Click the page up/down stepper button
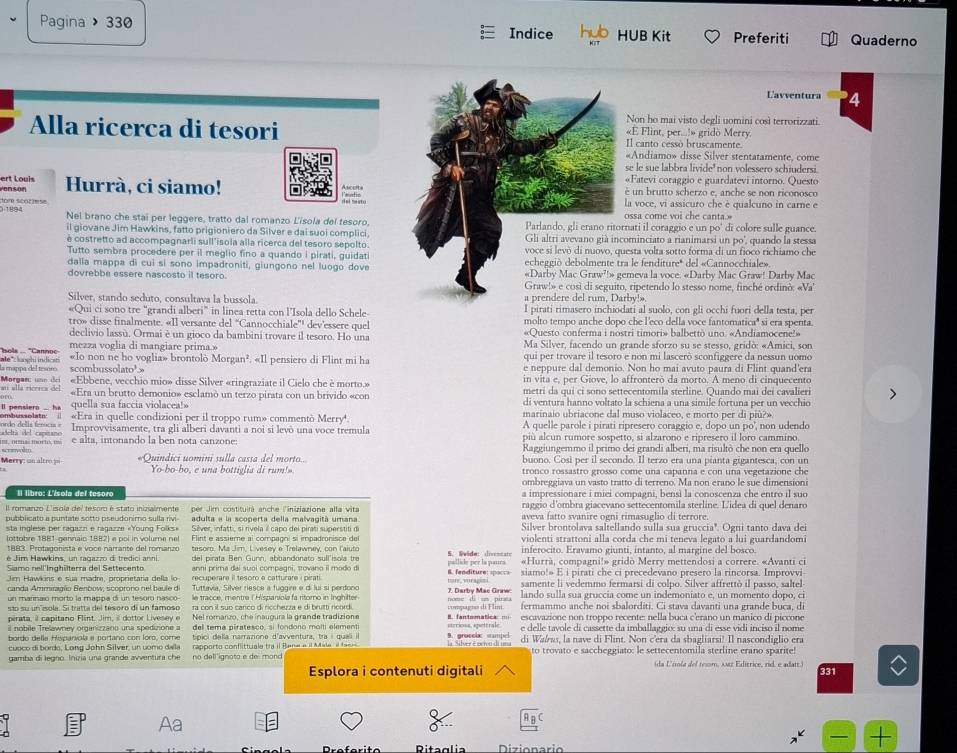Viewport: 957px width, 753px height. pos(898,666)
